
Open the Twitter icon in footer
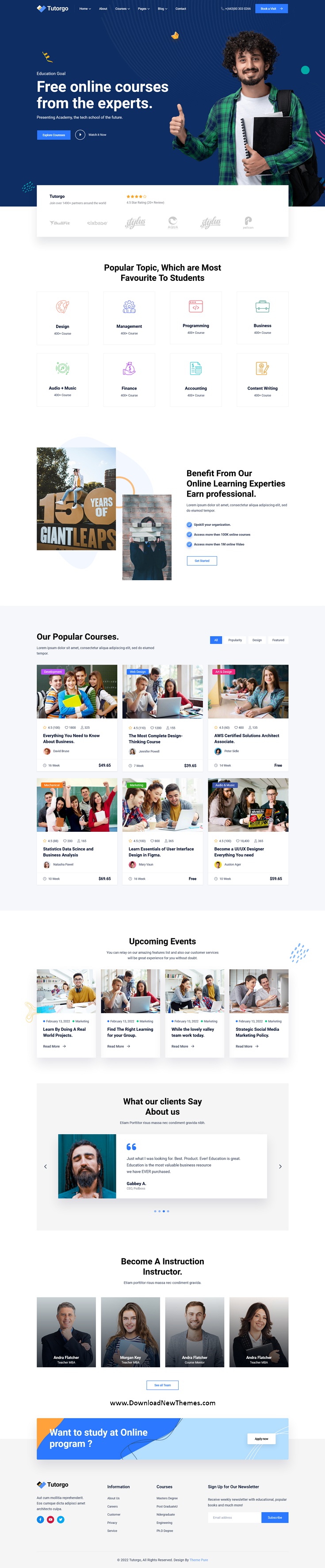pos(61,1519)
